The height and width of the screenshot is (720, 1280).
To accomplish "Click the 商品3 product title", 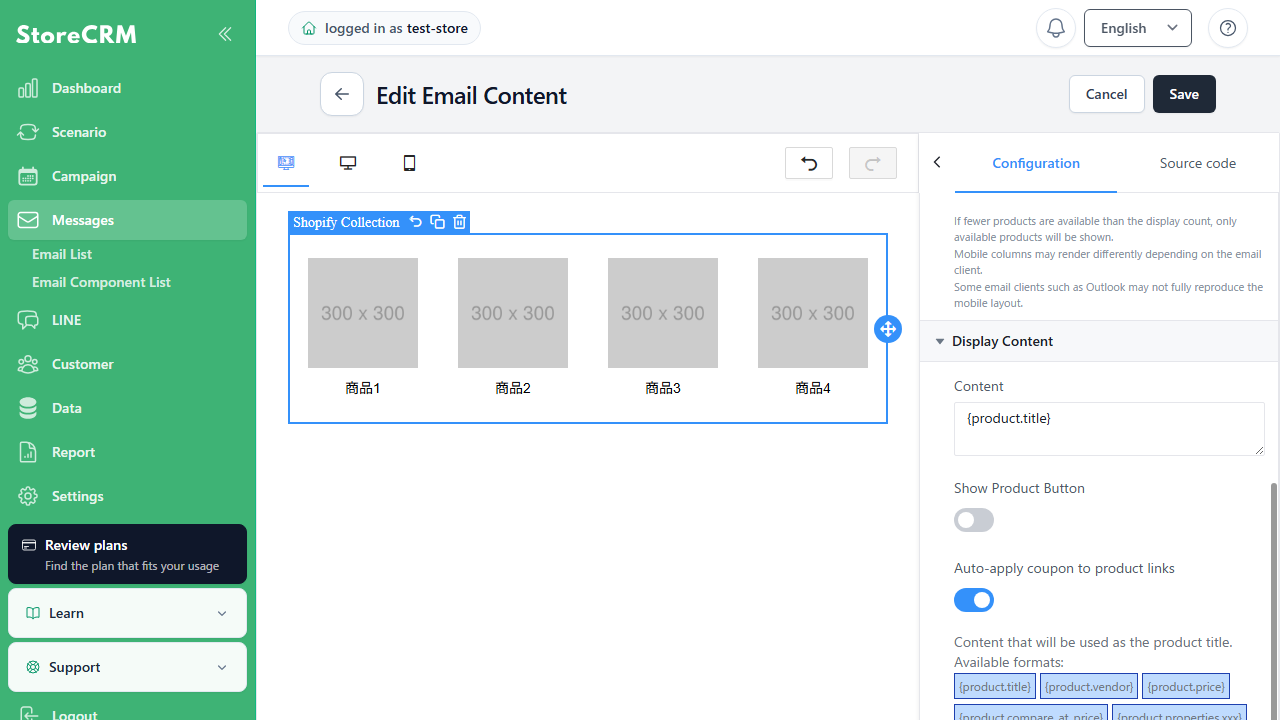I will [x=663, y=388].
